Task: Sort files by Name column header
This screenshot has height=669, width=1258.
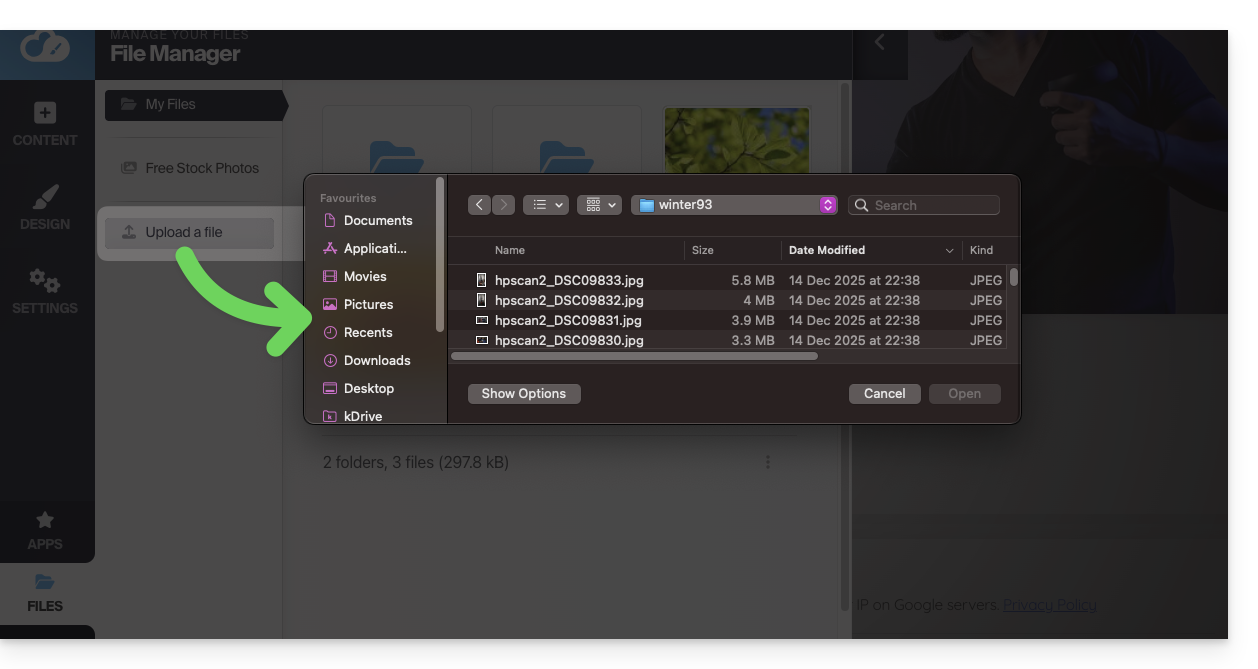Action: pos(510,250)
